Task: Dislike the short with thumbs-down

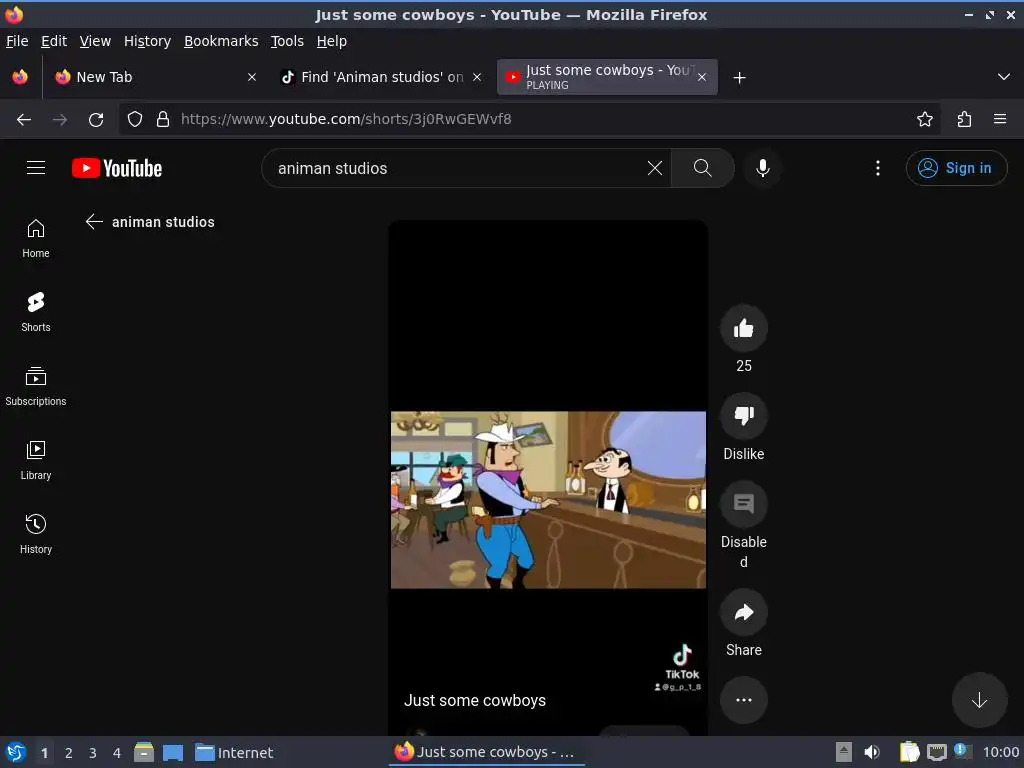Action: click(743, 415)
